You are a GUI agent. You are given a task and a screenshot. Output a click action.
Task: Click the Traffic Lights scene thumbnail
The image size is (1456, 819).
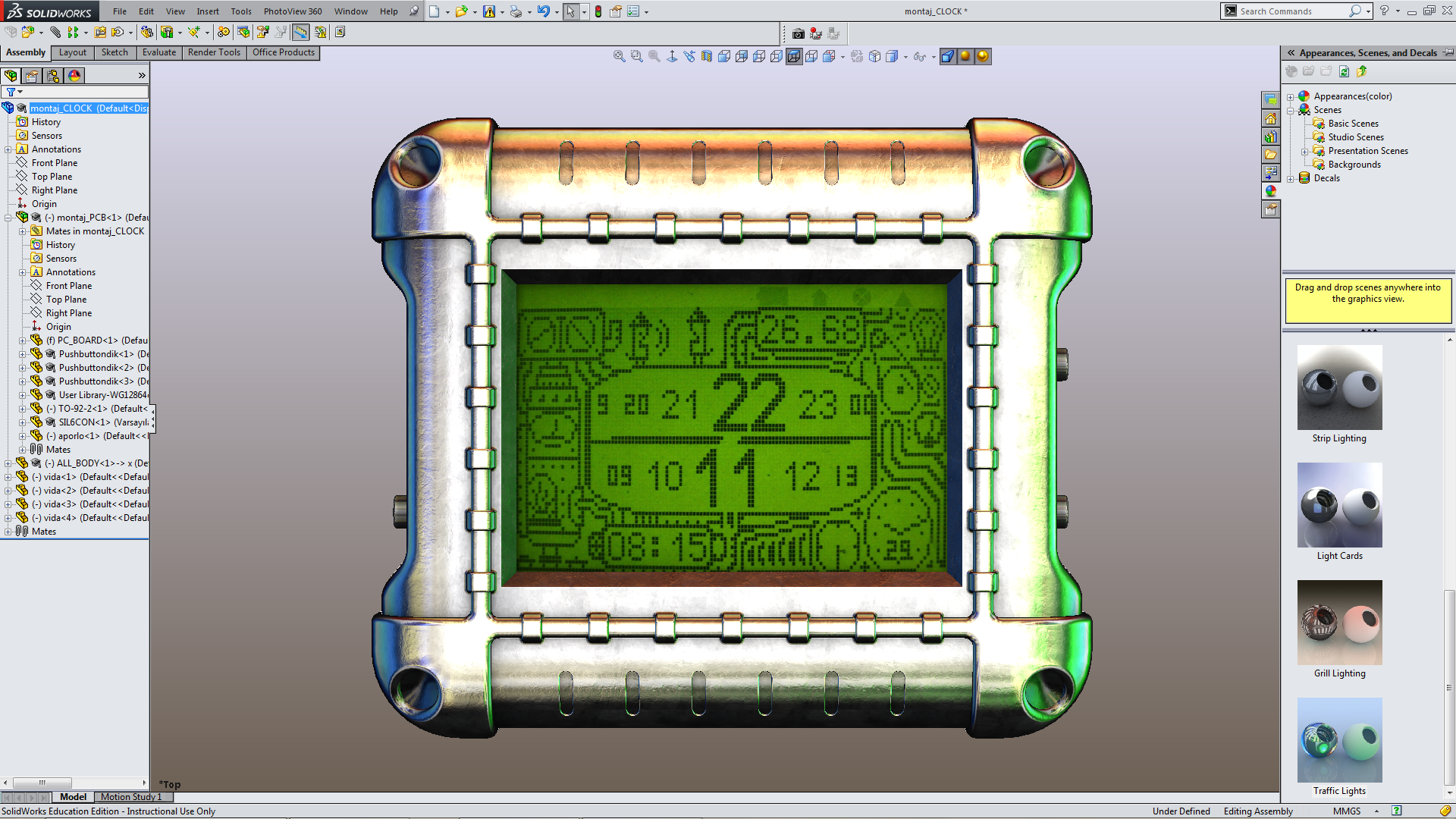tap(1339, 740)
